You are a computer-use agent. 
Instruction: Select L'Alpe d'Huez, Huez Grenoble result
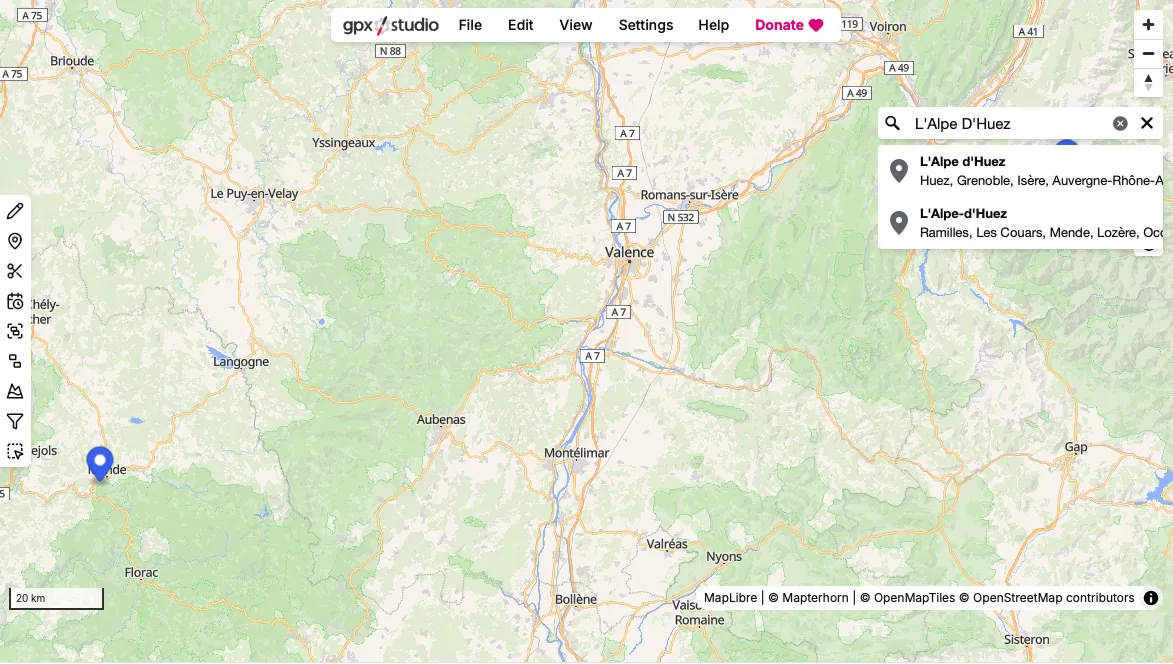[1020, 171]
